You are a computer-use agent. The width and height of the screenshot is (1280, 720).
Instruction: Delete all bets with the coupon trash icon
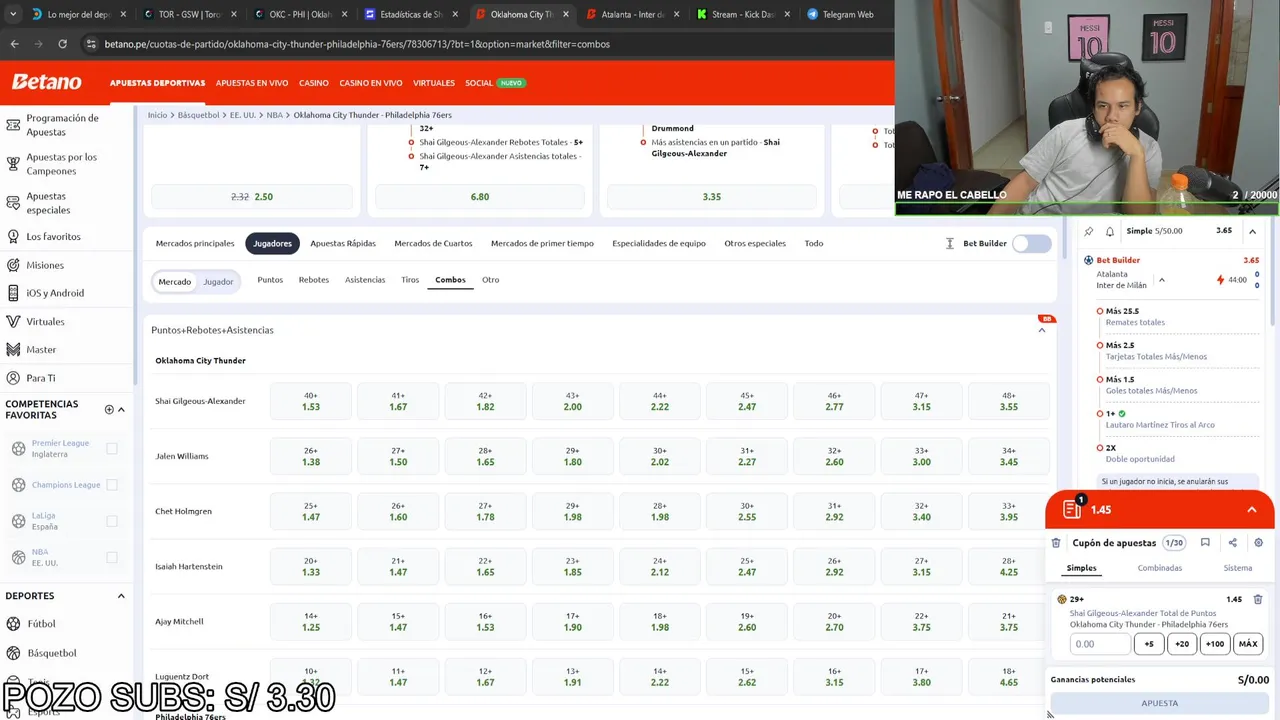(1056, 543)
